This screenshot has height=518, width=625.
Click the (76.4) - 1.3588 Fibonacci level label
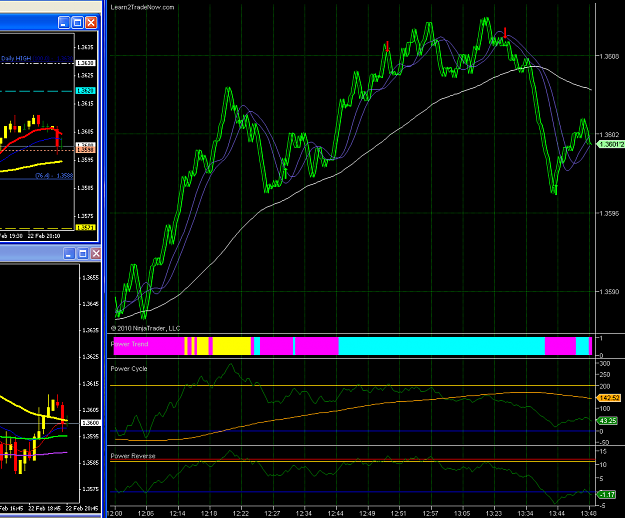pos(54,176)
